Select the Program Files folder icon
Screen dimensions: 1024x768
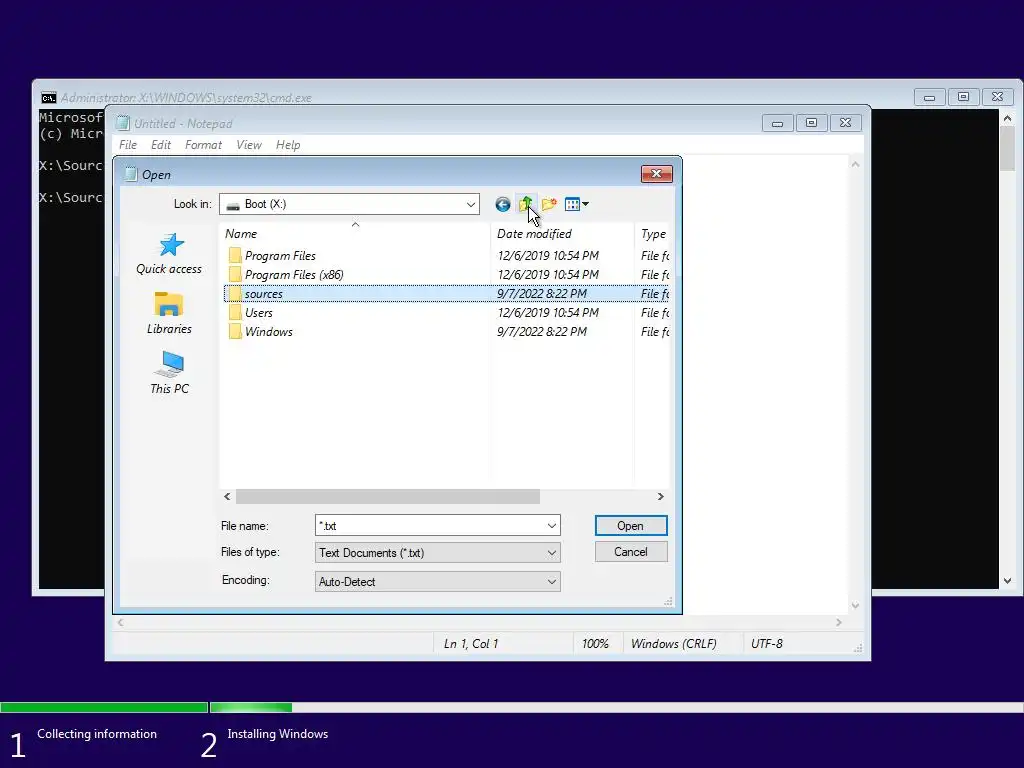(235, 255)
